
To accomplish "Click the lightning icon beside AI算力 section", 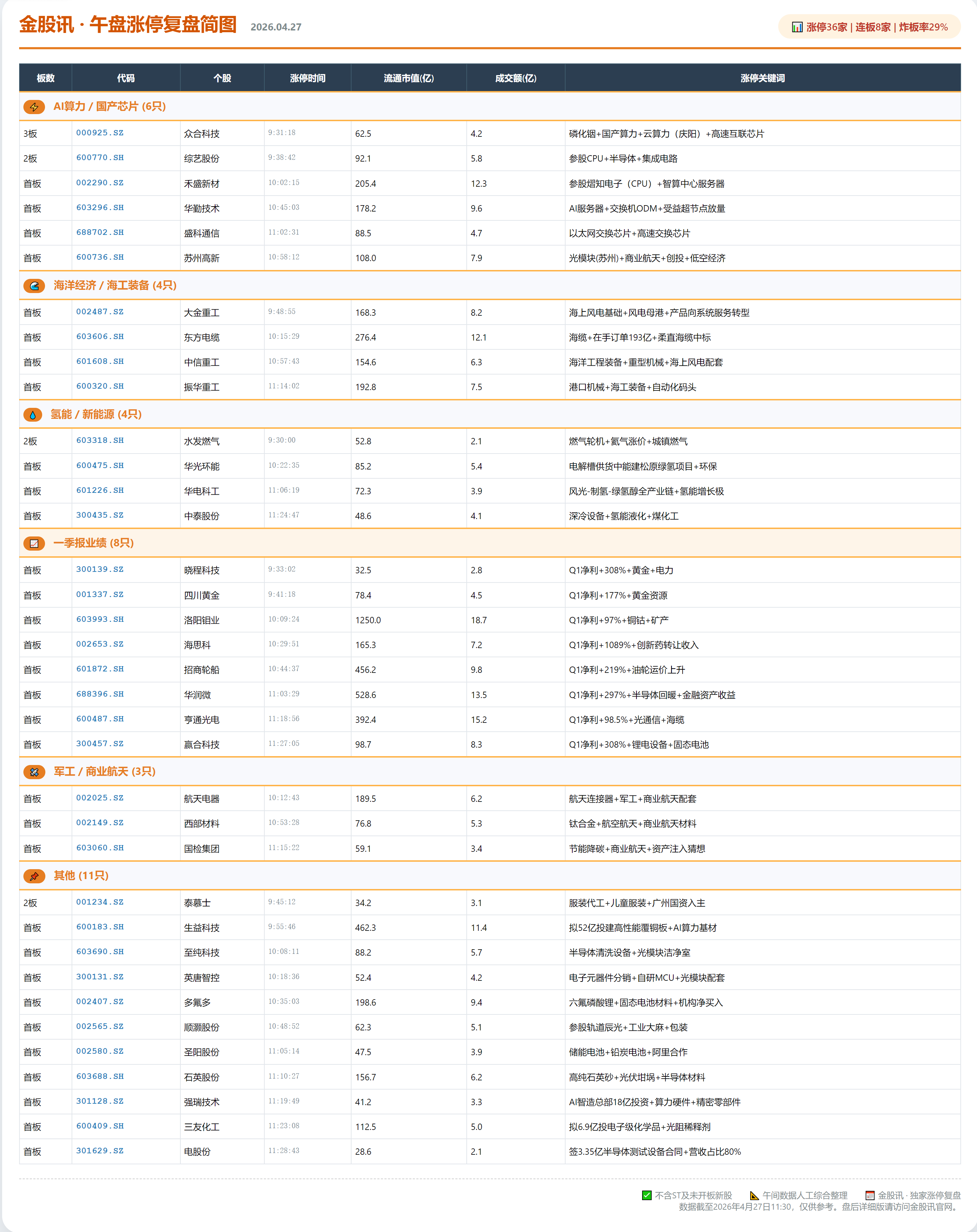I will [34, 107].
